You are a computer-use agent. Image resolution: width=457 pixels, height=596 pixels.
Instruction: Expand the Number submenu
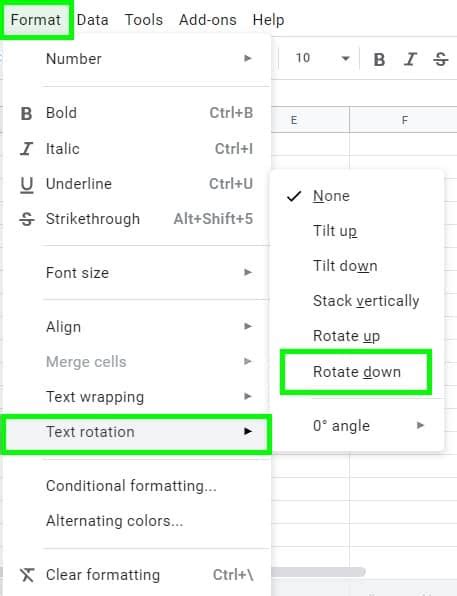click(x=137, y=59)
